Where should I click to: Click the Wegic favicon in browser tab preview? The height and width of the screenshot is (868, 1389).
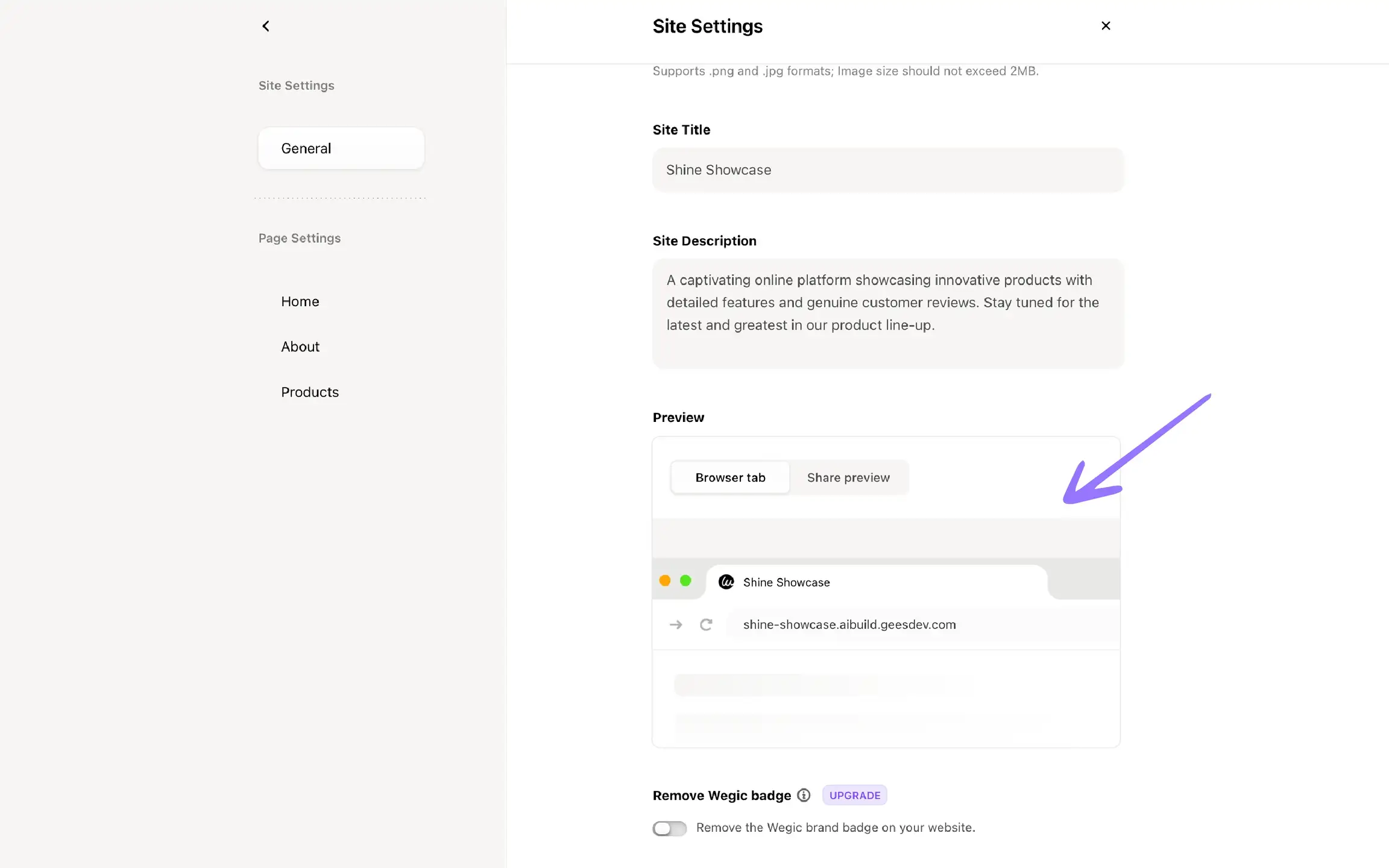coord(726,582)
